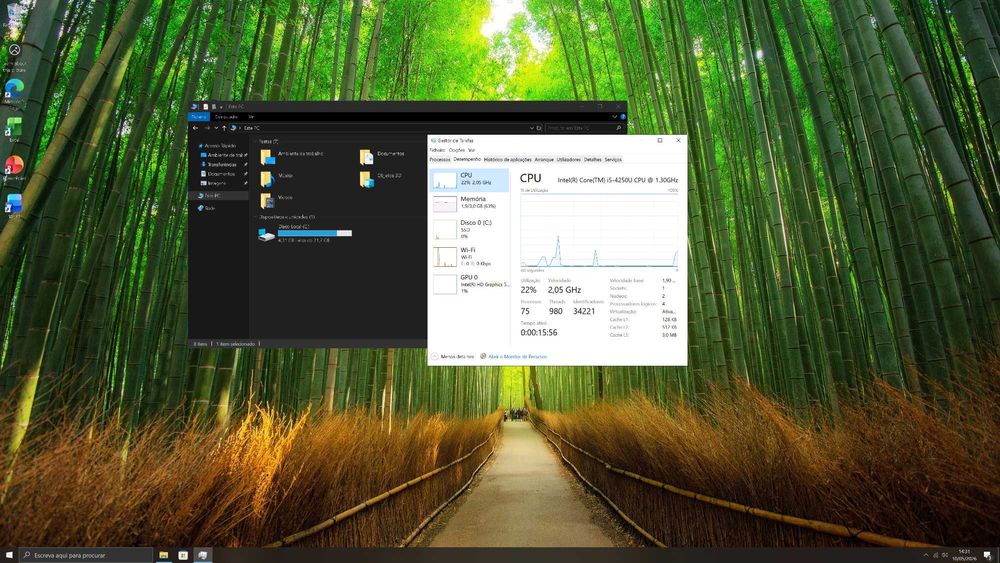Image resolution: width=1000 pixels, height=563 pixels.
Task: Open the Serviços tab
Action: coord(613,159)
